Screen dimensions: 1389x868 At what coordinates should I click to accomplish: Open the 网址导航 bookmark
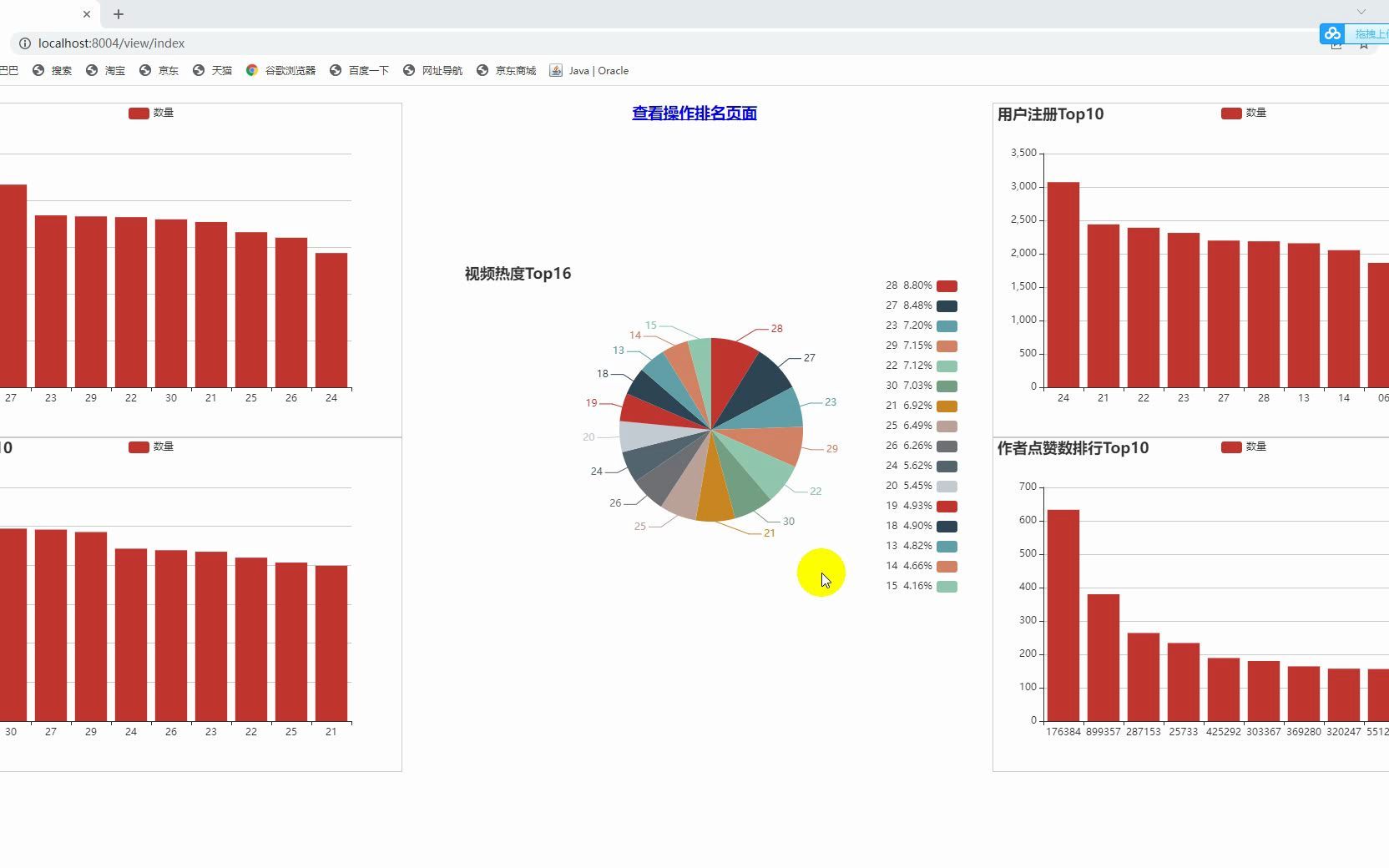click(x=432, y=71)
